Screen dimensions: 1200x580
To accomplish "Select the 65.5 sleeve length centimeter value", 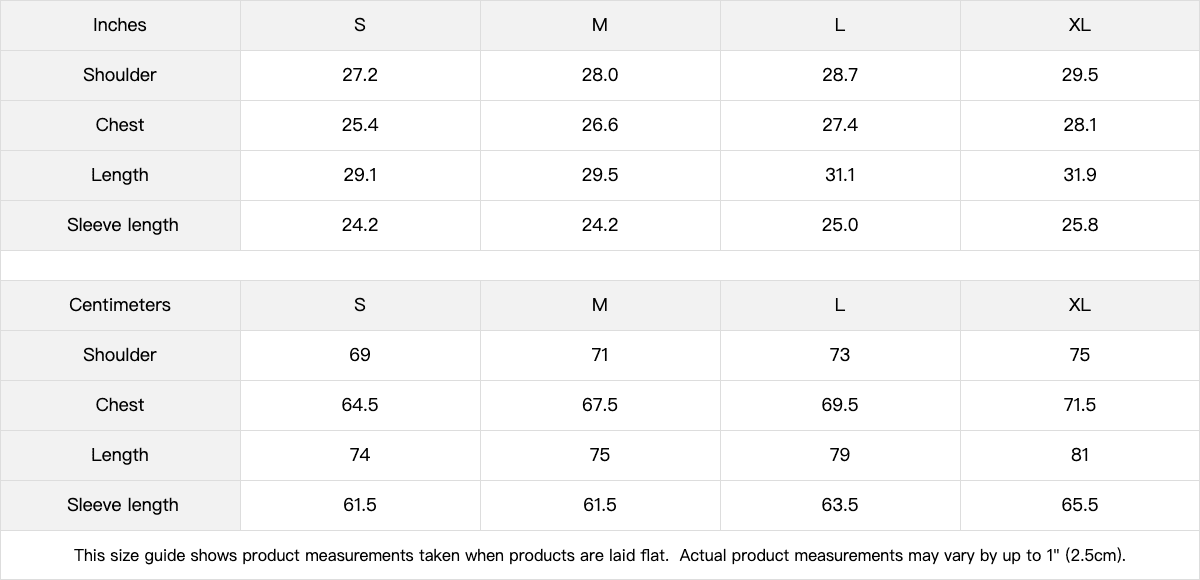I will pos(1080,505).
